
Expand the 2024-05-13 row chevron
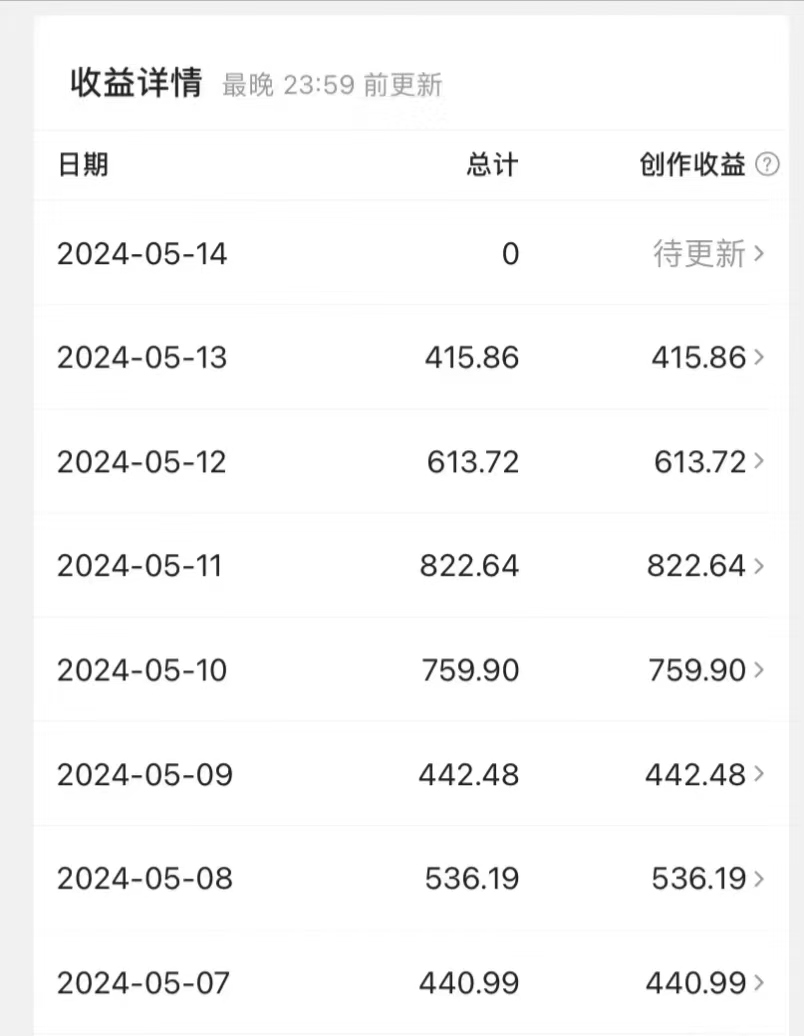point(759,358)
